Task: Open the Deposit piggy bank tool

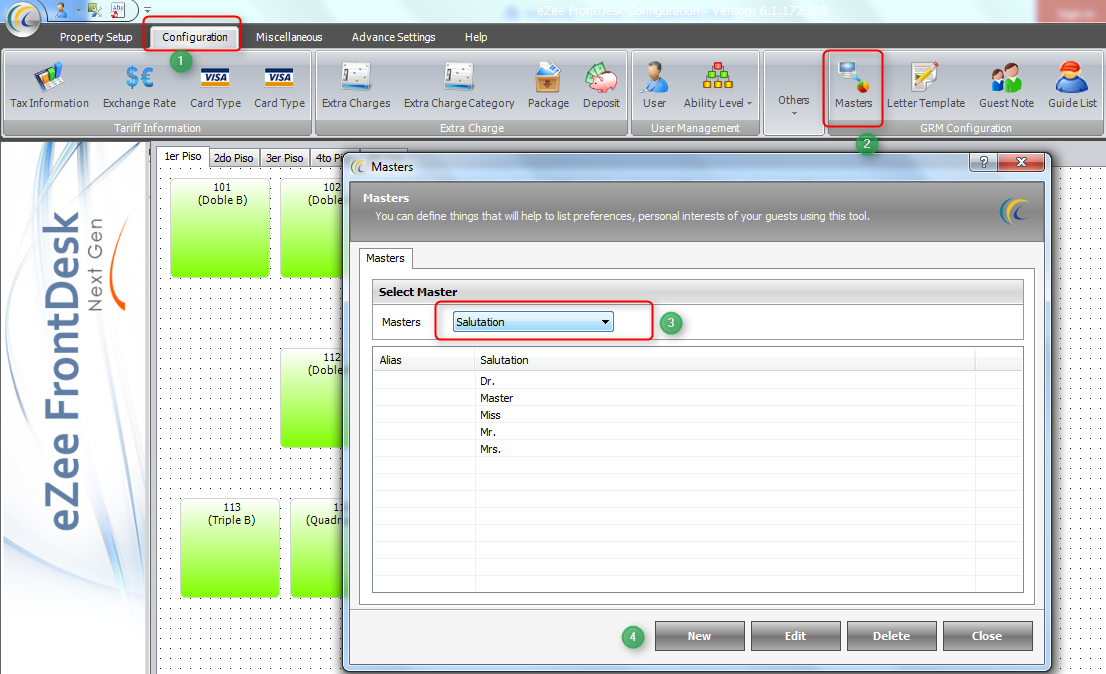Action: pyautogui.click(x=601, y=86)
